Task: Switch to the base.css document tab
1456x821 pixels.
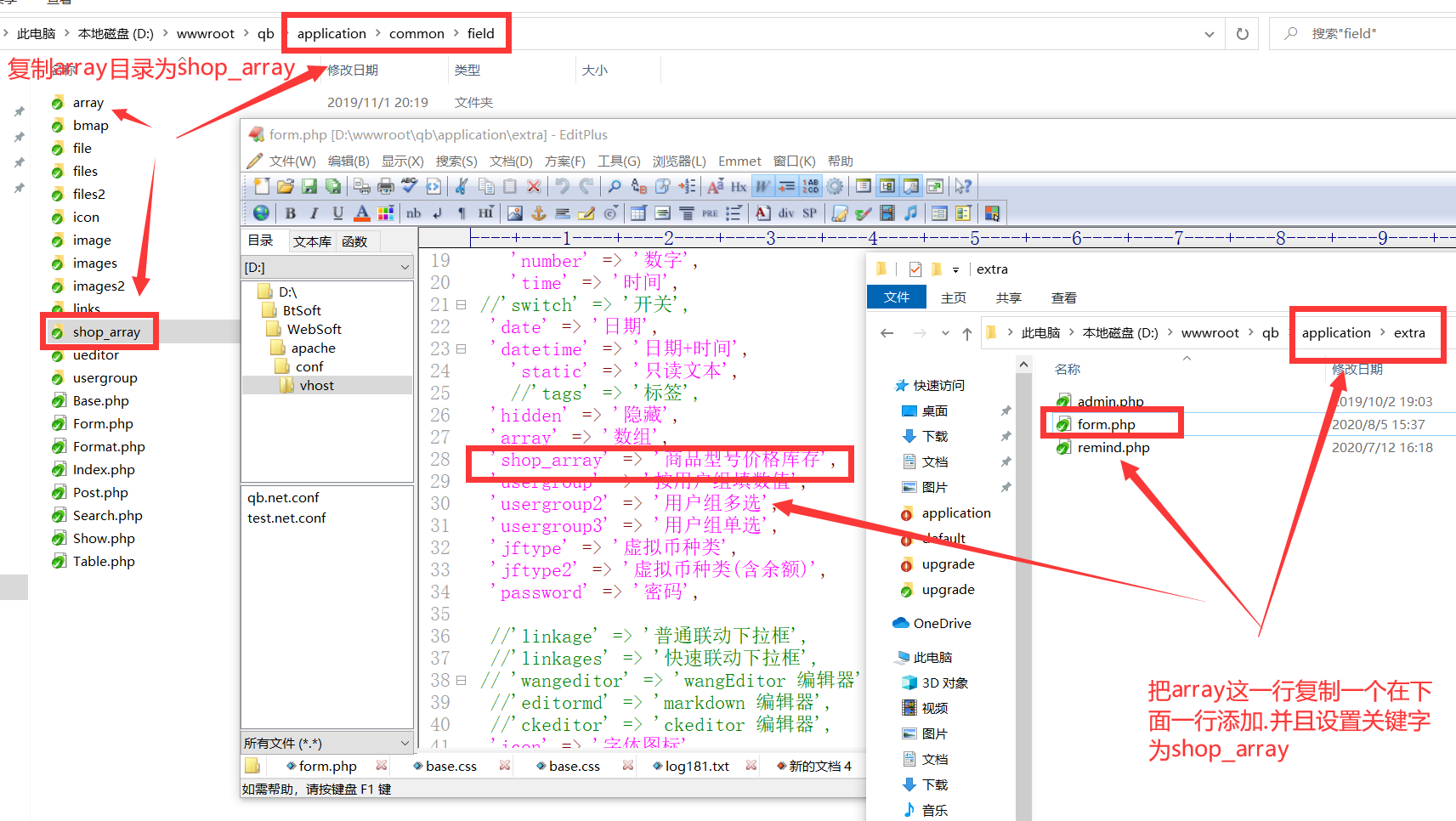Action: [450, 767]
